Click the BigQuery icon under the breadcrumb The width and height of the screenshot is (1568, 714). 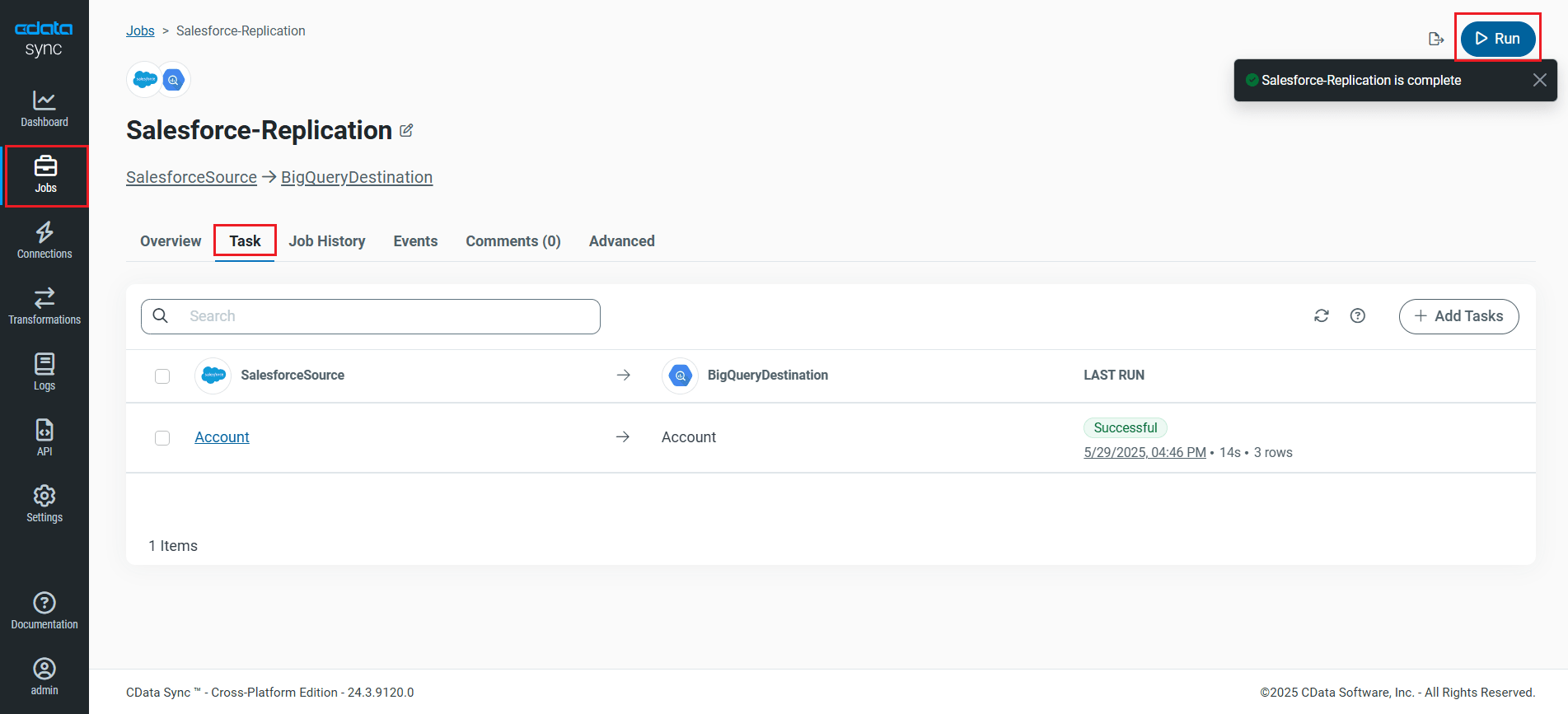point(173,80)
